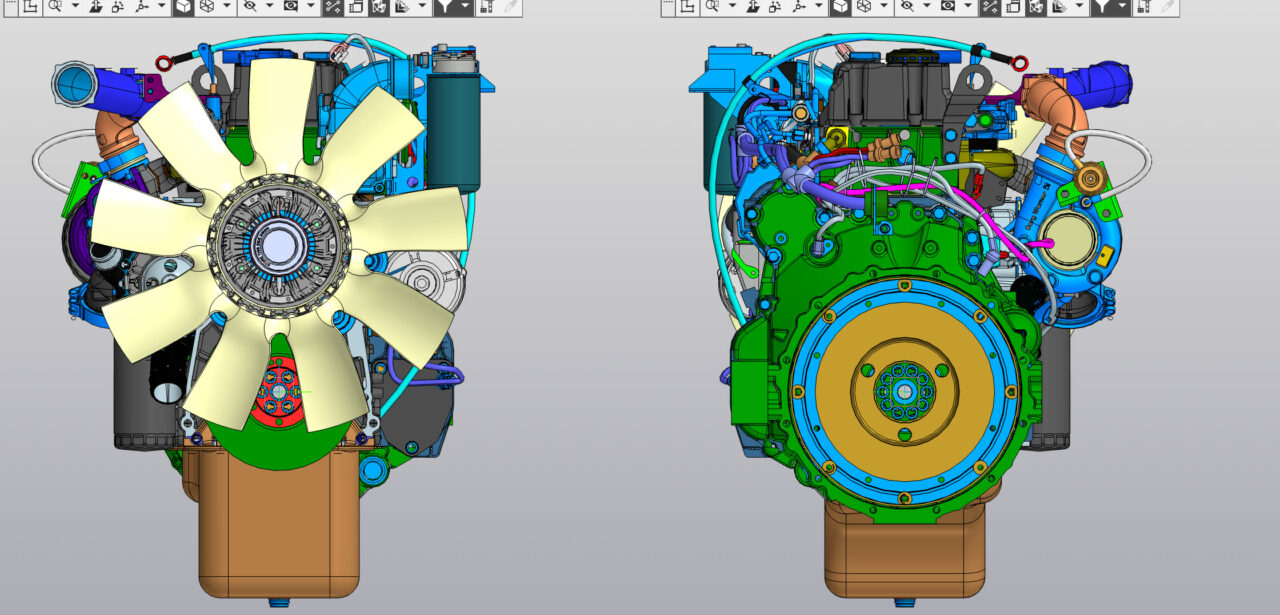Click the XYZ axis orientation icon, right toolbar
1280x615 pixels.
pos(799,6)
